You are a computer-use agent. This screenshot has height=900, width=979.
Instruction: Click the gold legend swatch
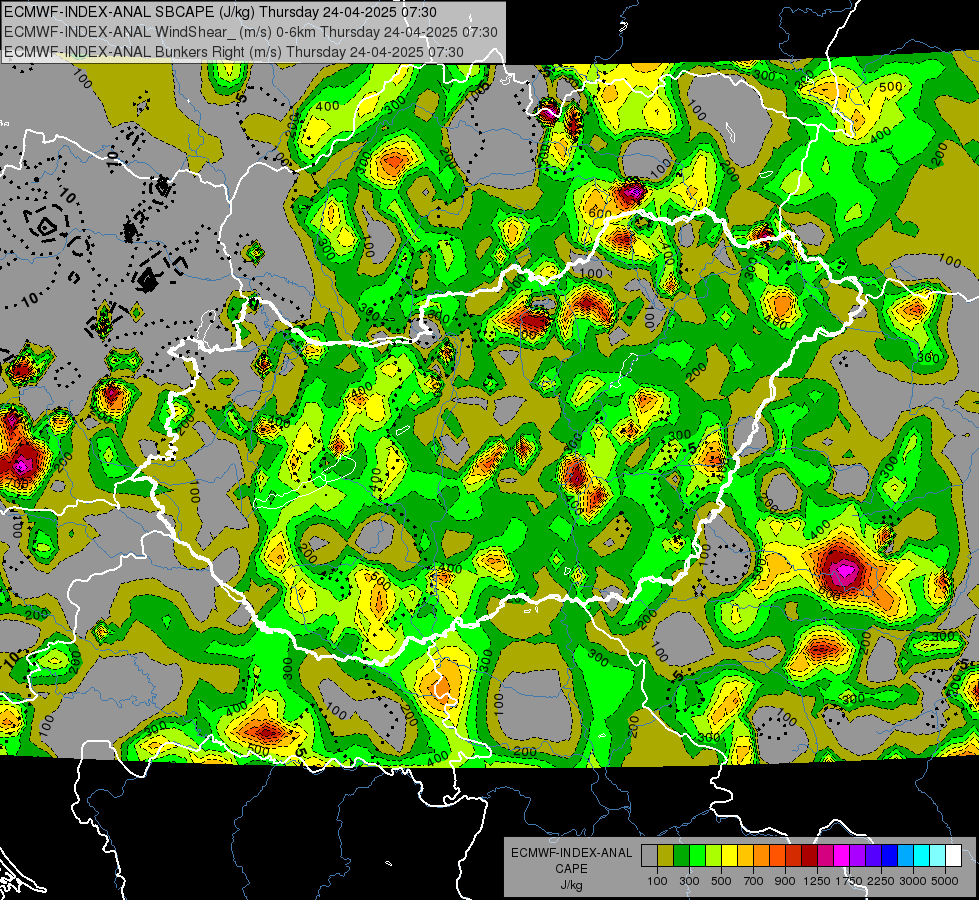[745, 856]
